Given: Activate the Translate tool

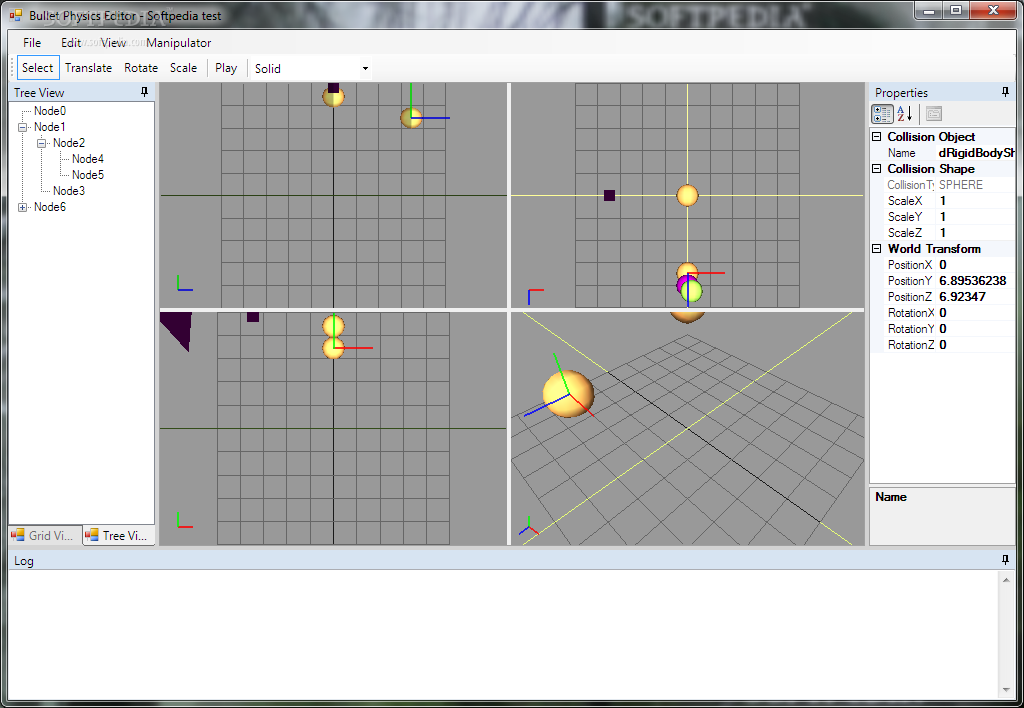Looking at the screenshot, I should 88,68.
